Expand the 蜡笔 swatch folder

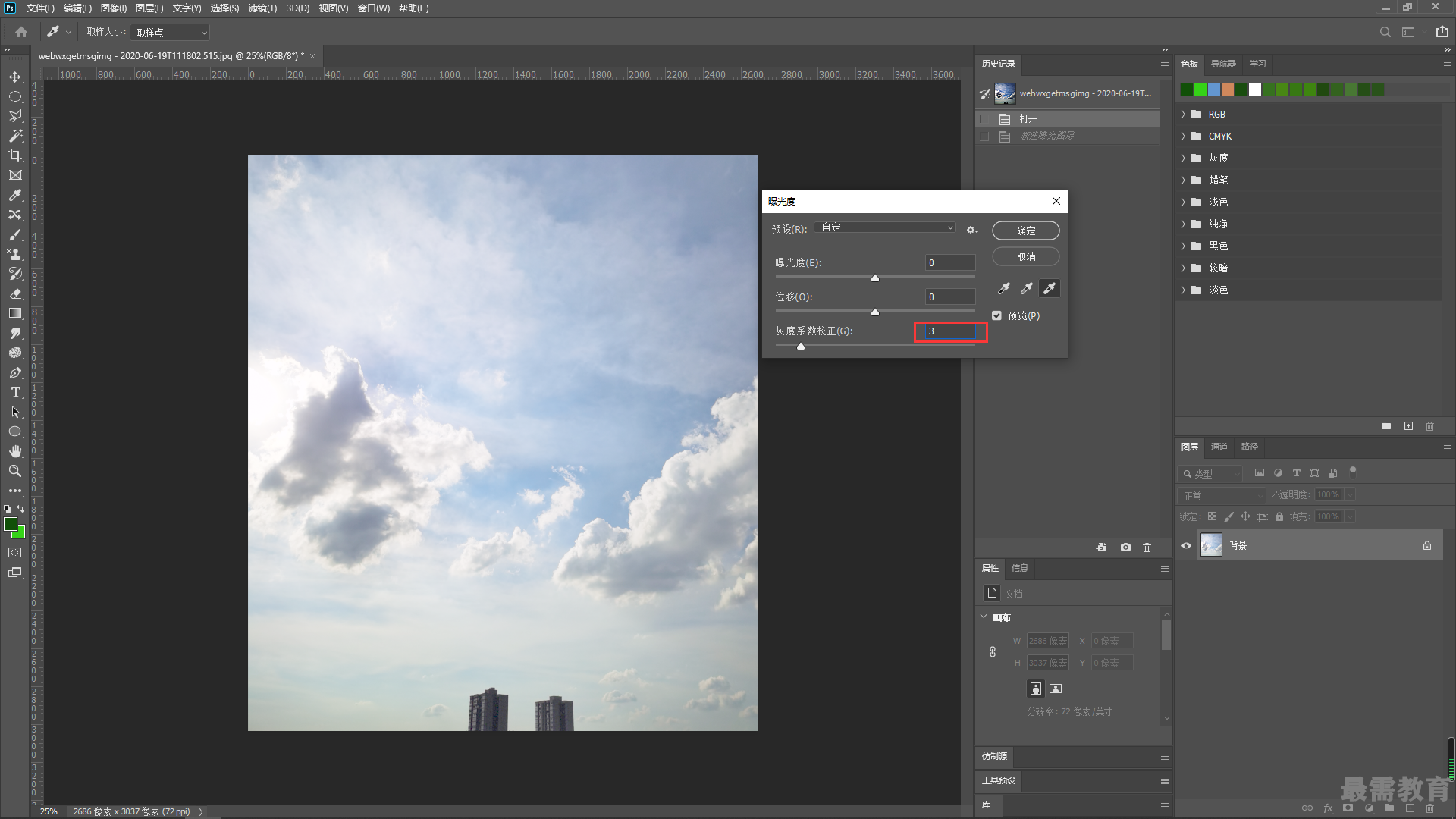tap(1183, 180)
